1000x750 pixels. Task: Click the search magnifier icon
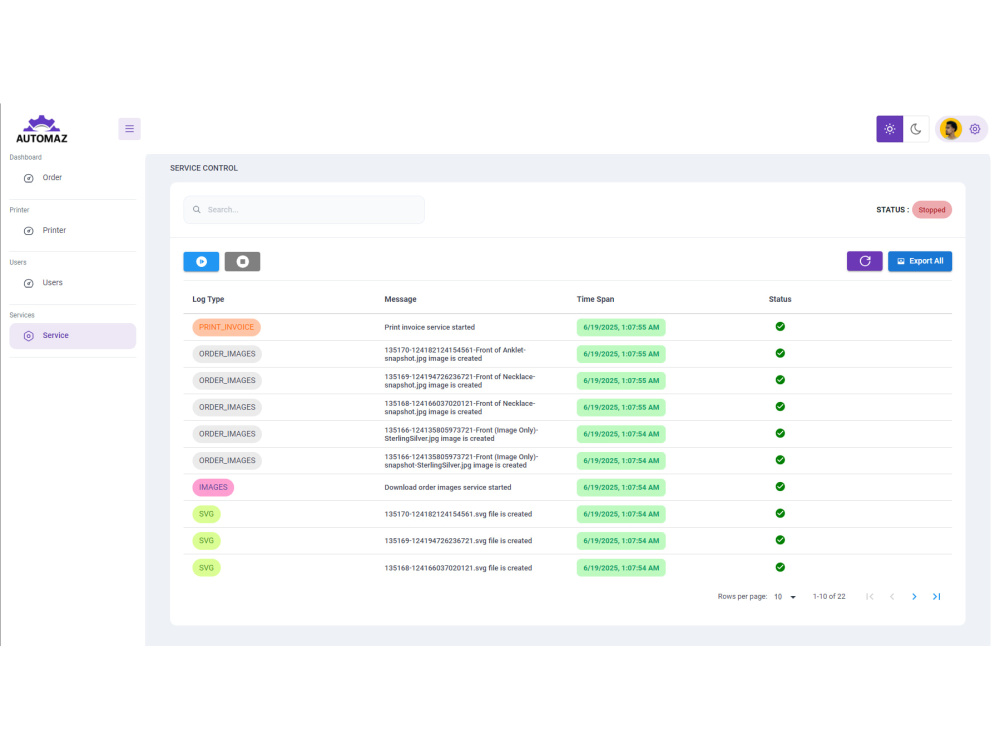tap(196, 209)
